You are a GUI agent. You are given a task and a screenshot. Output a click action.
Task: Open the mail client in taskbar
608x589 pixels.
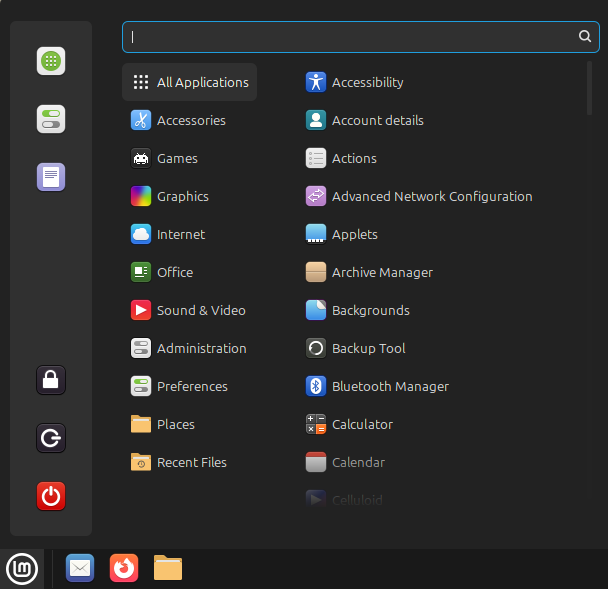[x=80, y=568]
